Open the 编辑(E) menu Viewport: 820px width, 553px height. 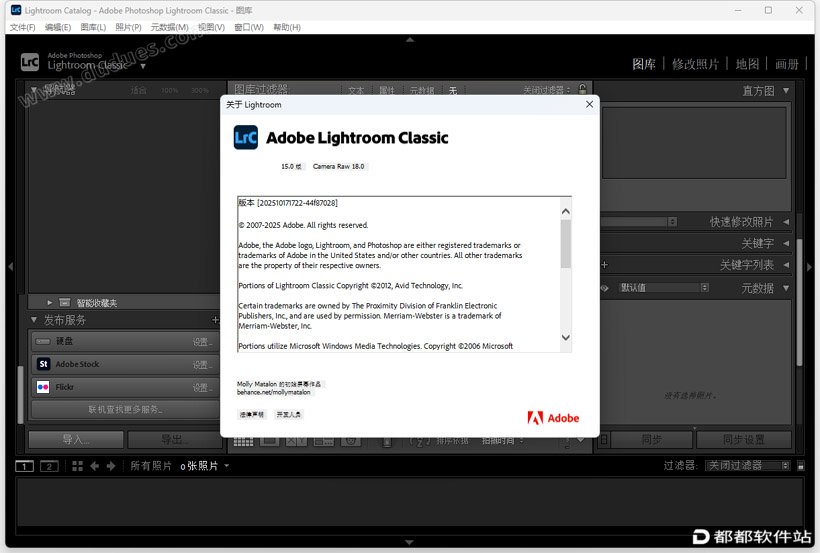[58, 27]
